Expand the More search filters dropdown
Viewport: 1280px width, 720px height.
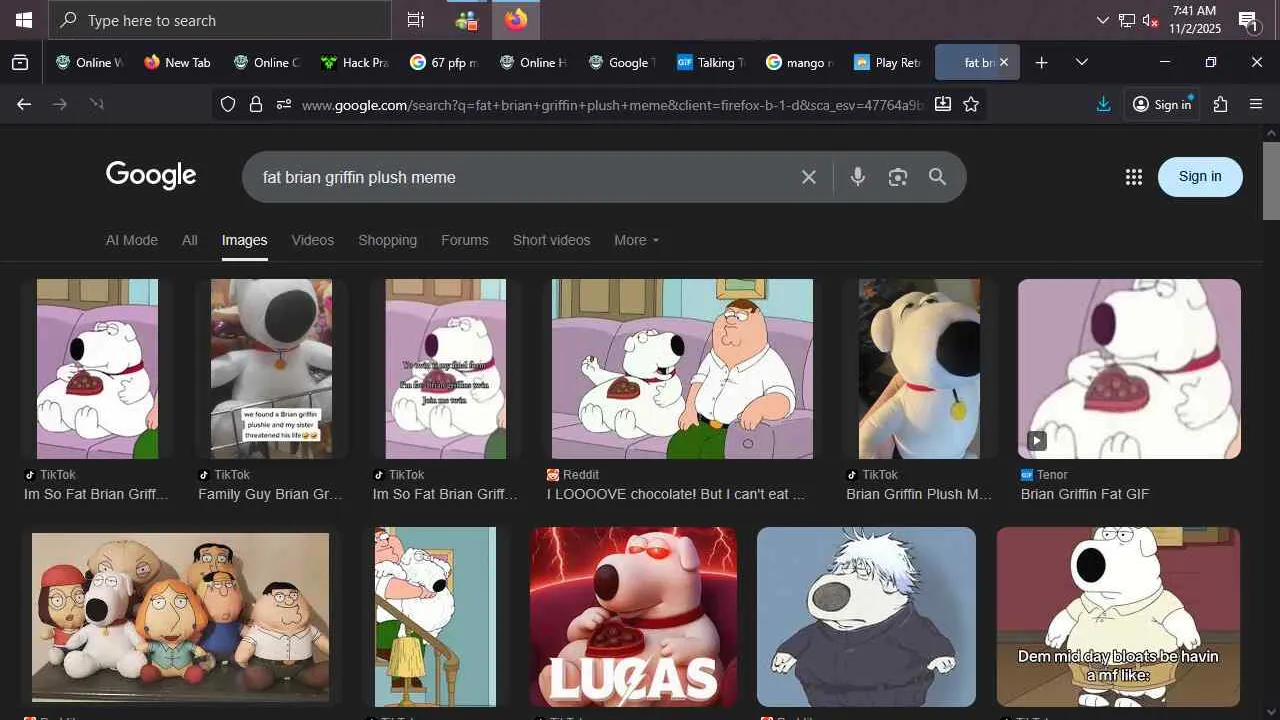[637, 240]
